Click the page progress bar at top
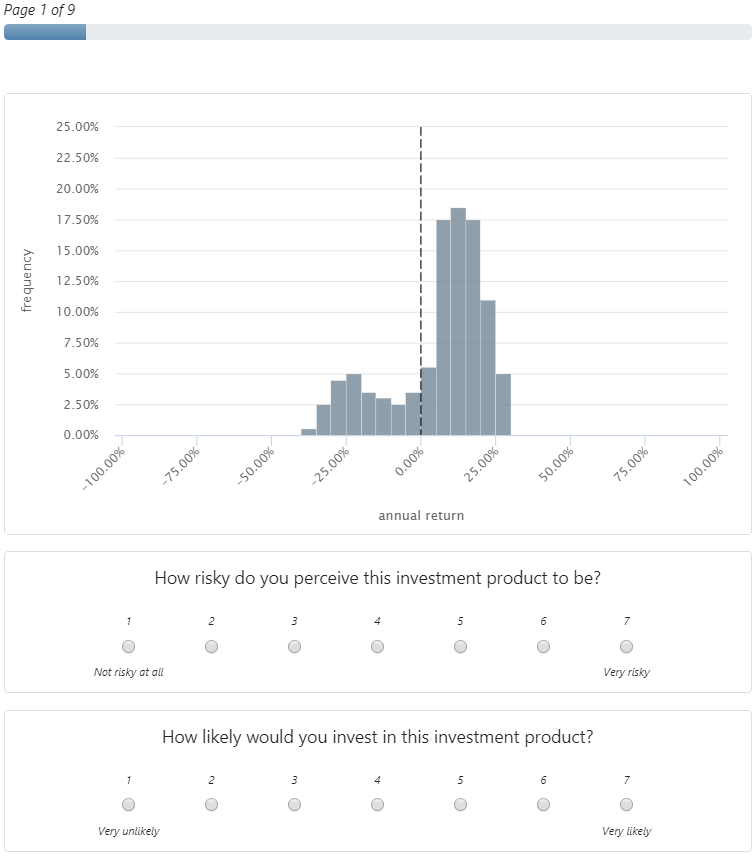Viewport: 756px width, 856px height. 378,32
